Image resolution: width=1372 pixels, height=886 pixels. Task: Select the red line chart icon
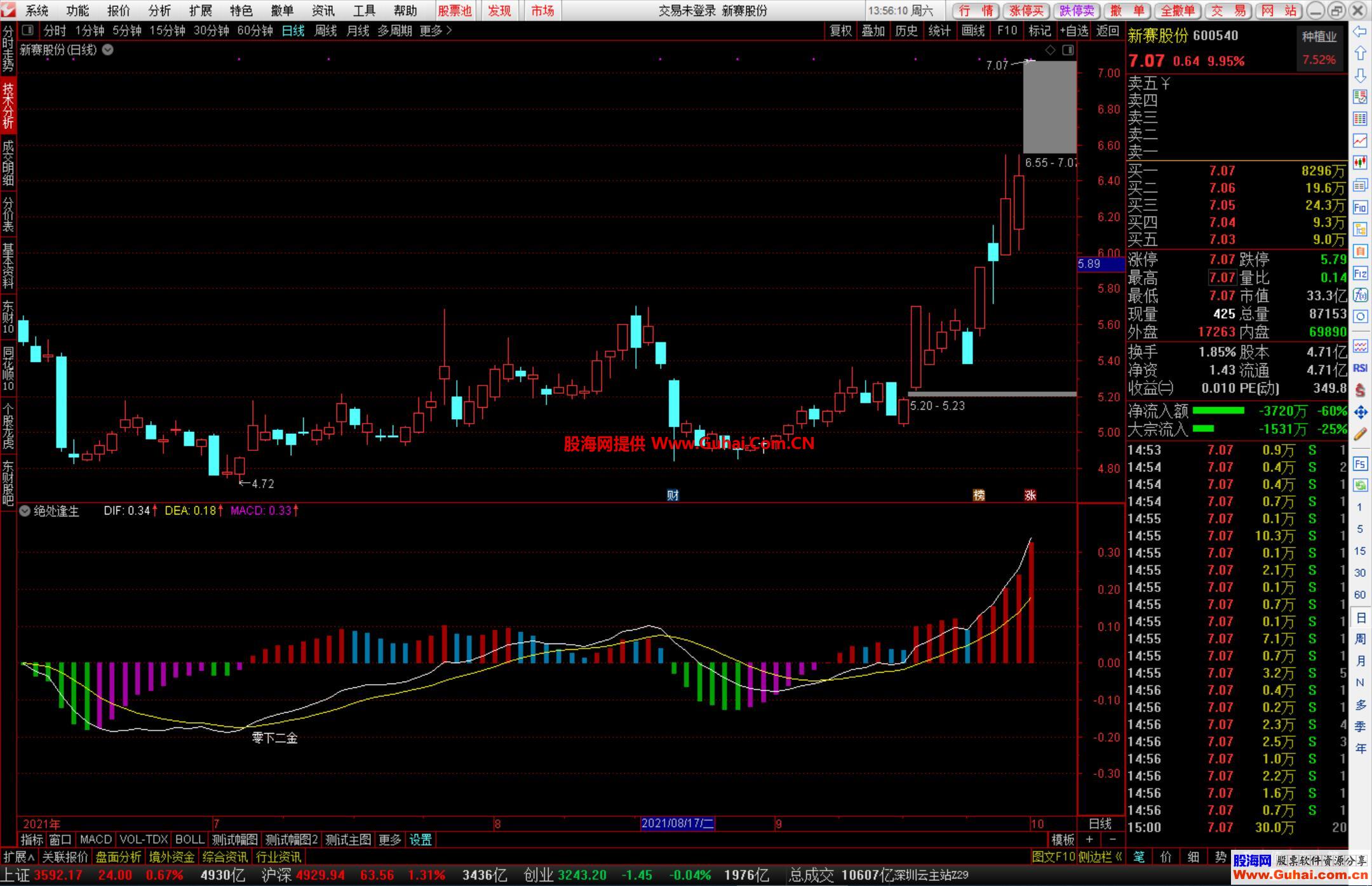[1360, 141]
